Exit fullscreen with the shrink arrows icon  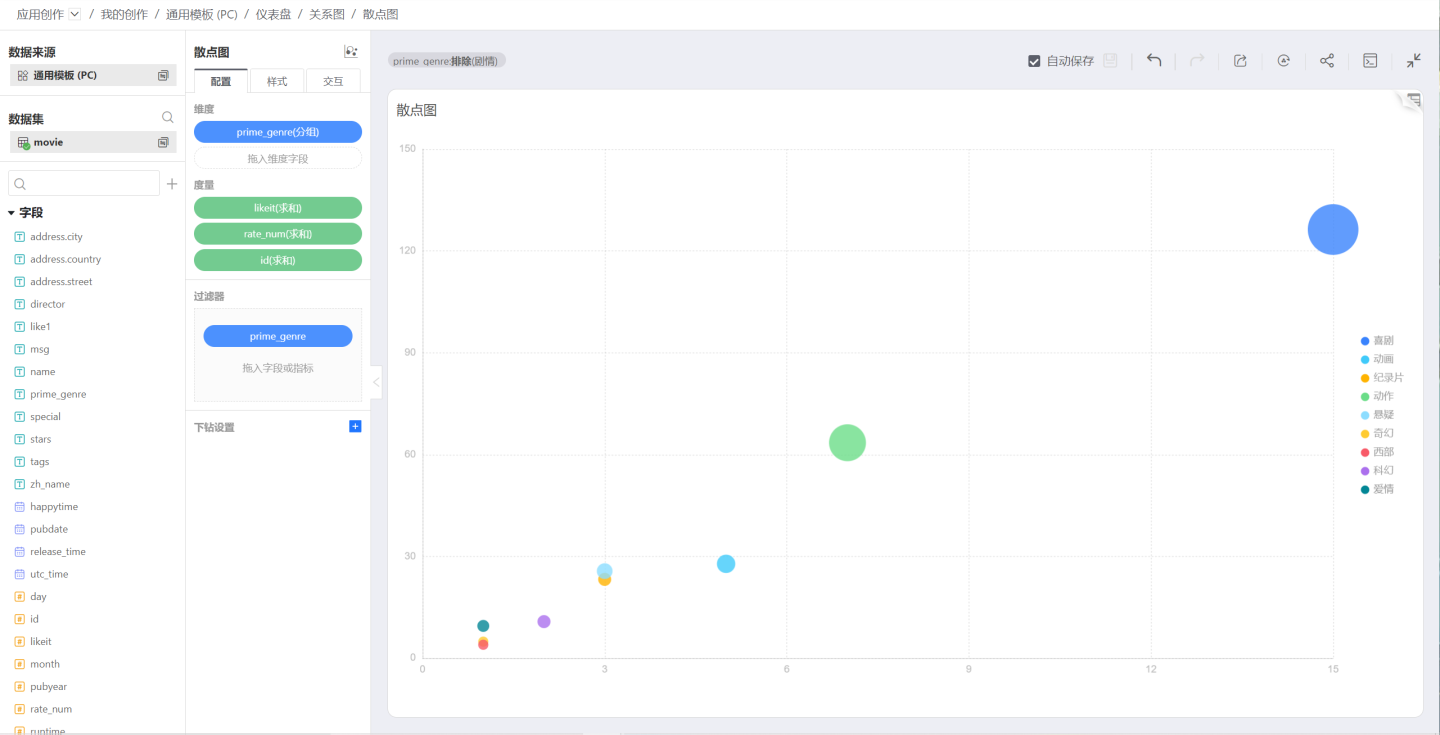click(1413, 61)
